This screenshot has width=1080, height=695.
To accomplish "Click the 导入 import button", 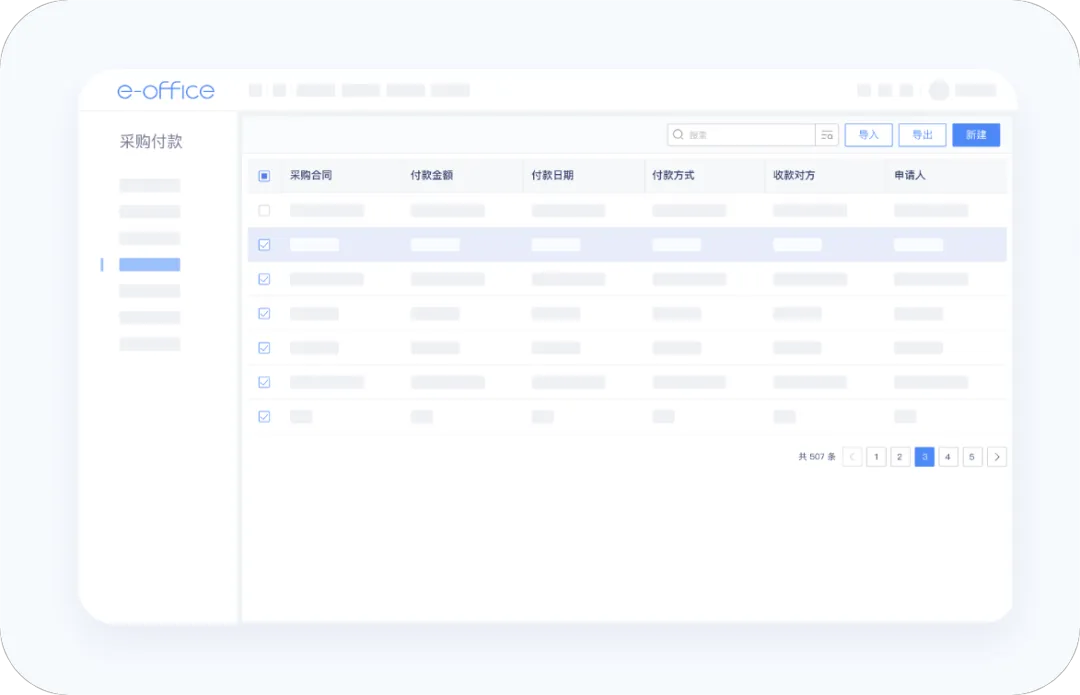I will click(868, 135).
